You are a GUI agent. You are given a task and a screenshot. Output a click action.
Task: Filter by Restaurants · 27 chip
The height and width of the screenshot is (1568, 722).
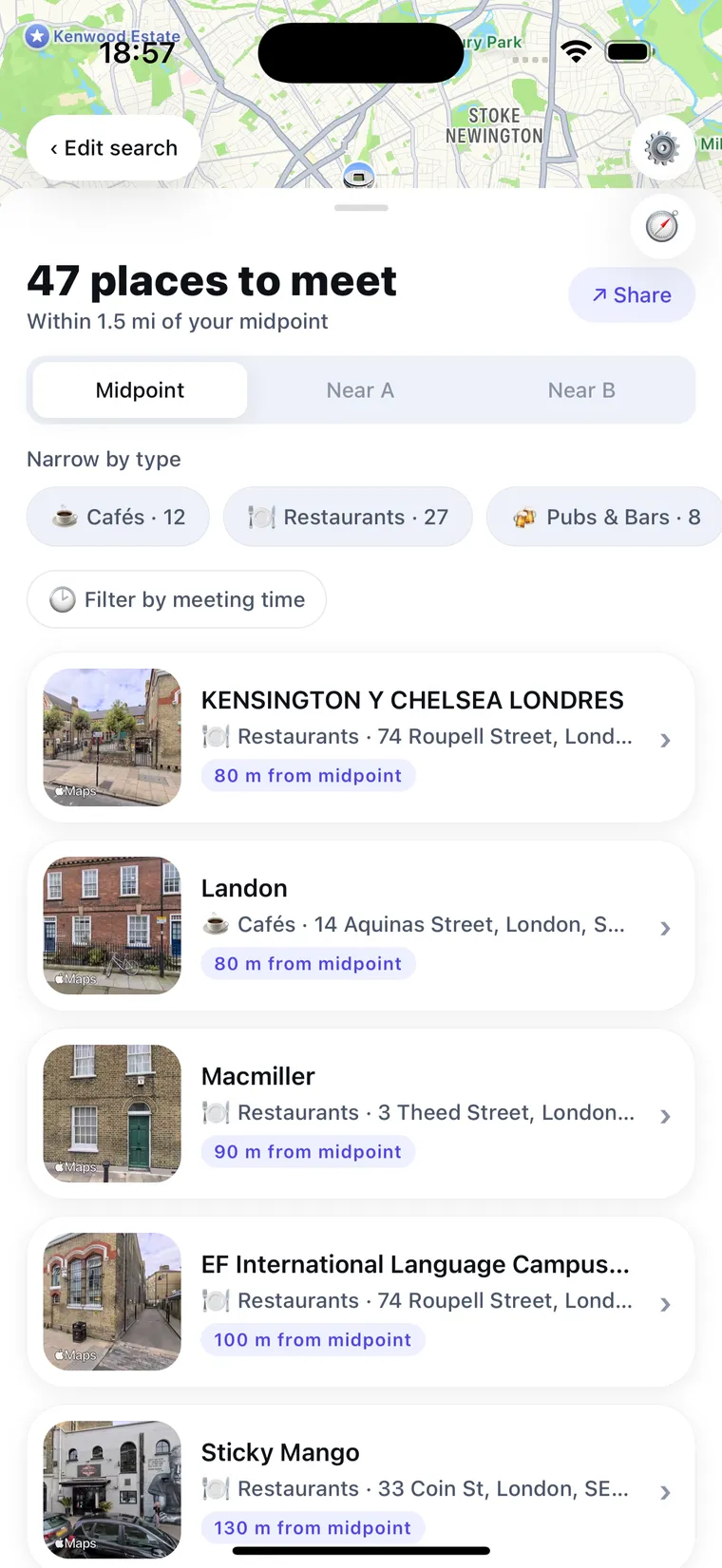[348, 517]
